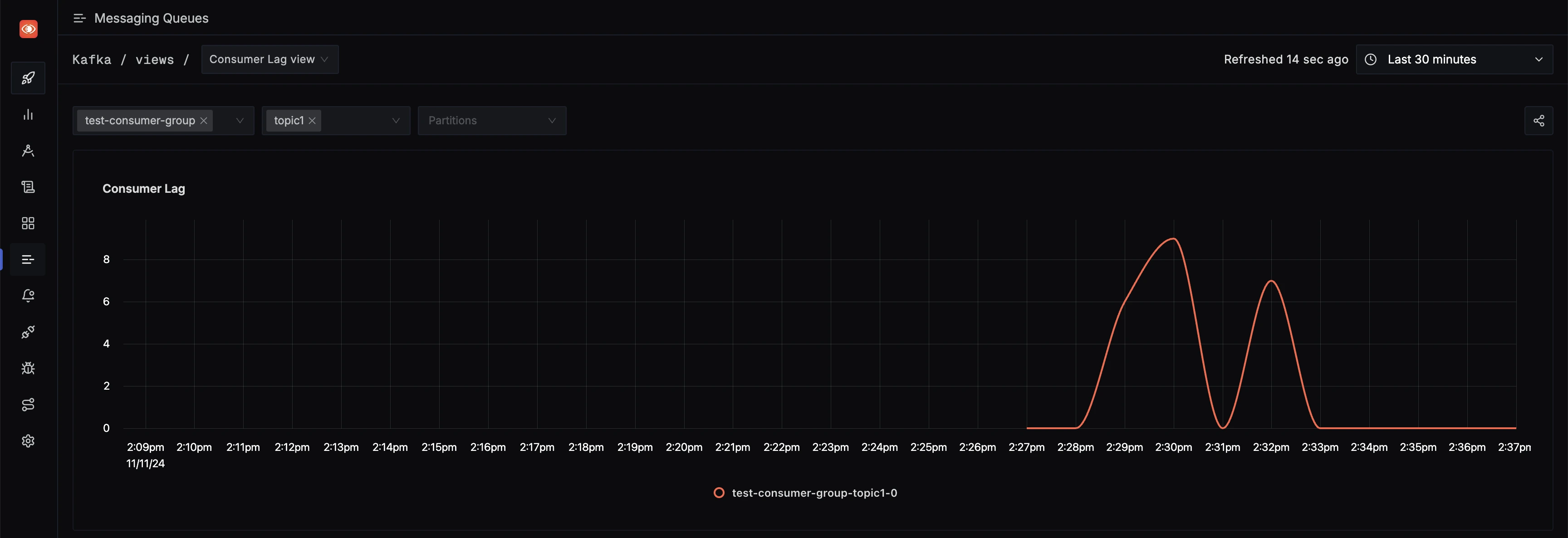The width and height of the screenshot is (1568, 538).
Task: Remove the test-consumer-group tag
Action: pyautogui.click(x=204, y=121)
